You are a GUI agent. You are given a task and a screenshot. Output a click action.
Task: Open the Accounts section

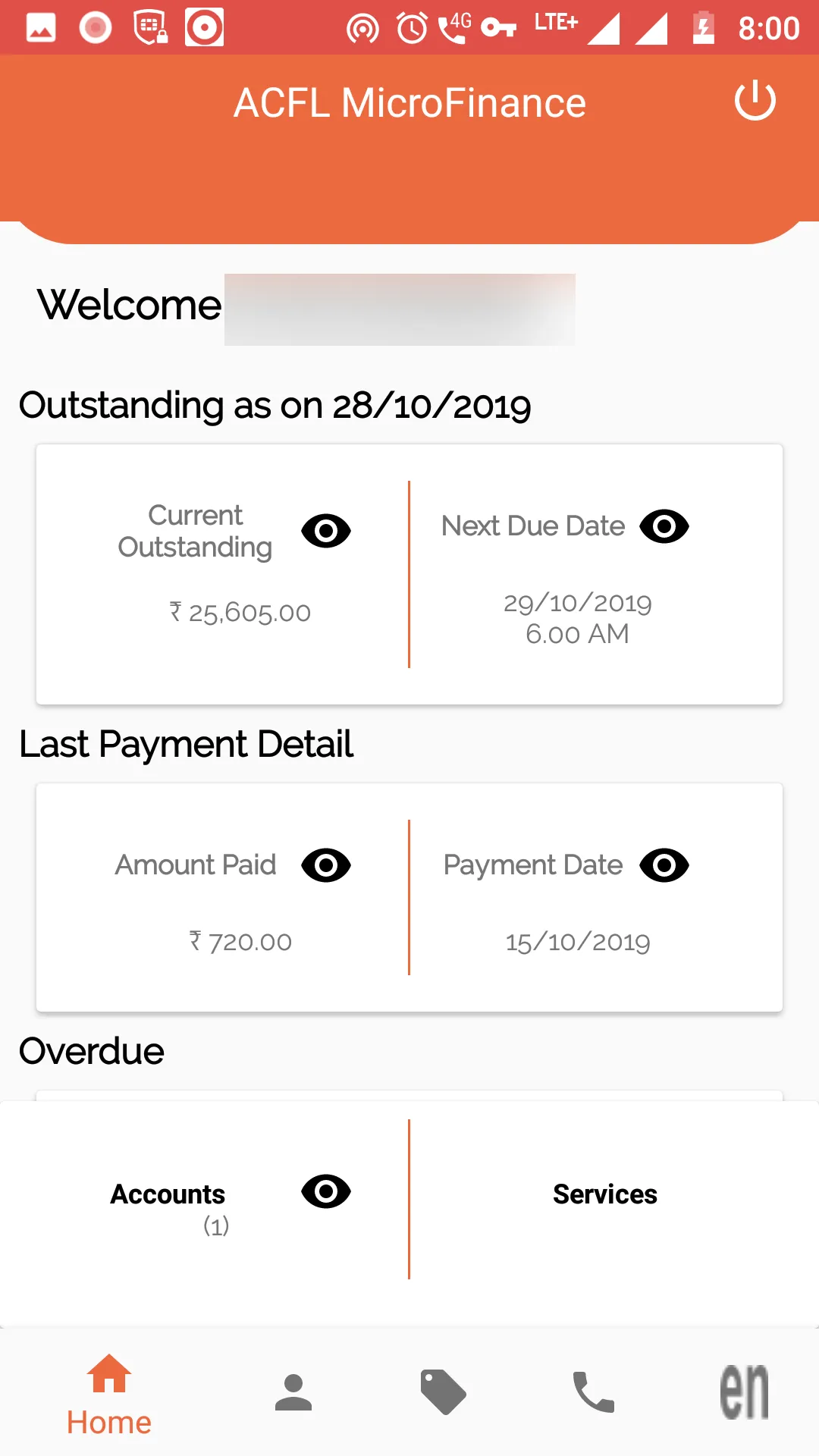point(168,1194)
